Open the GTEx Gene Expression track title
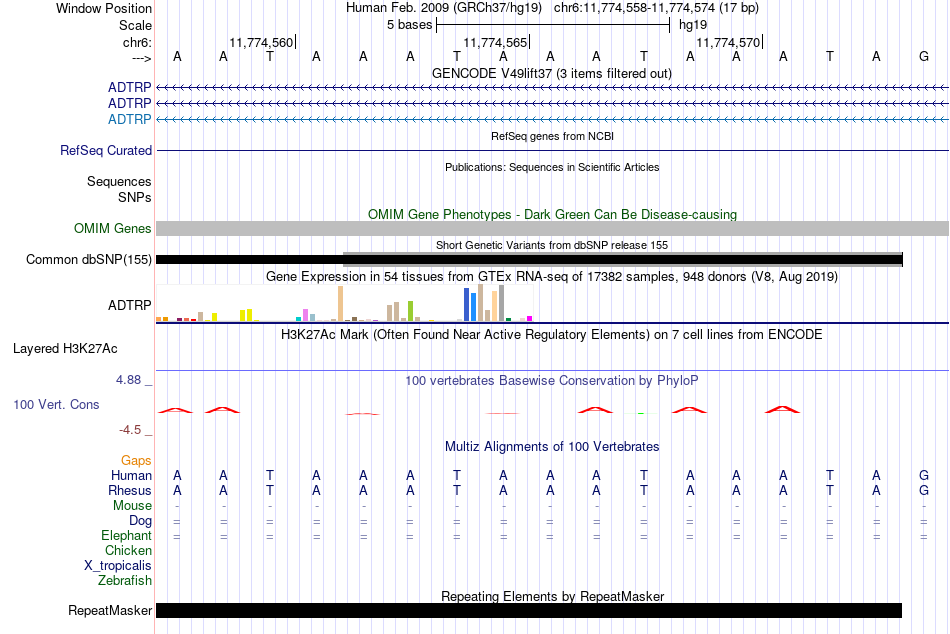Viewport: 950px width, 634px height. [x=552, y=276]
